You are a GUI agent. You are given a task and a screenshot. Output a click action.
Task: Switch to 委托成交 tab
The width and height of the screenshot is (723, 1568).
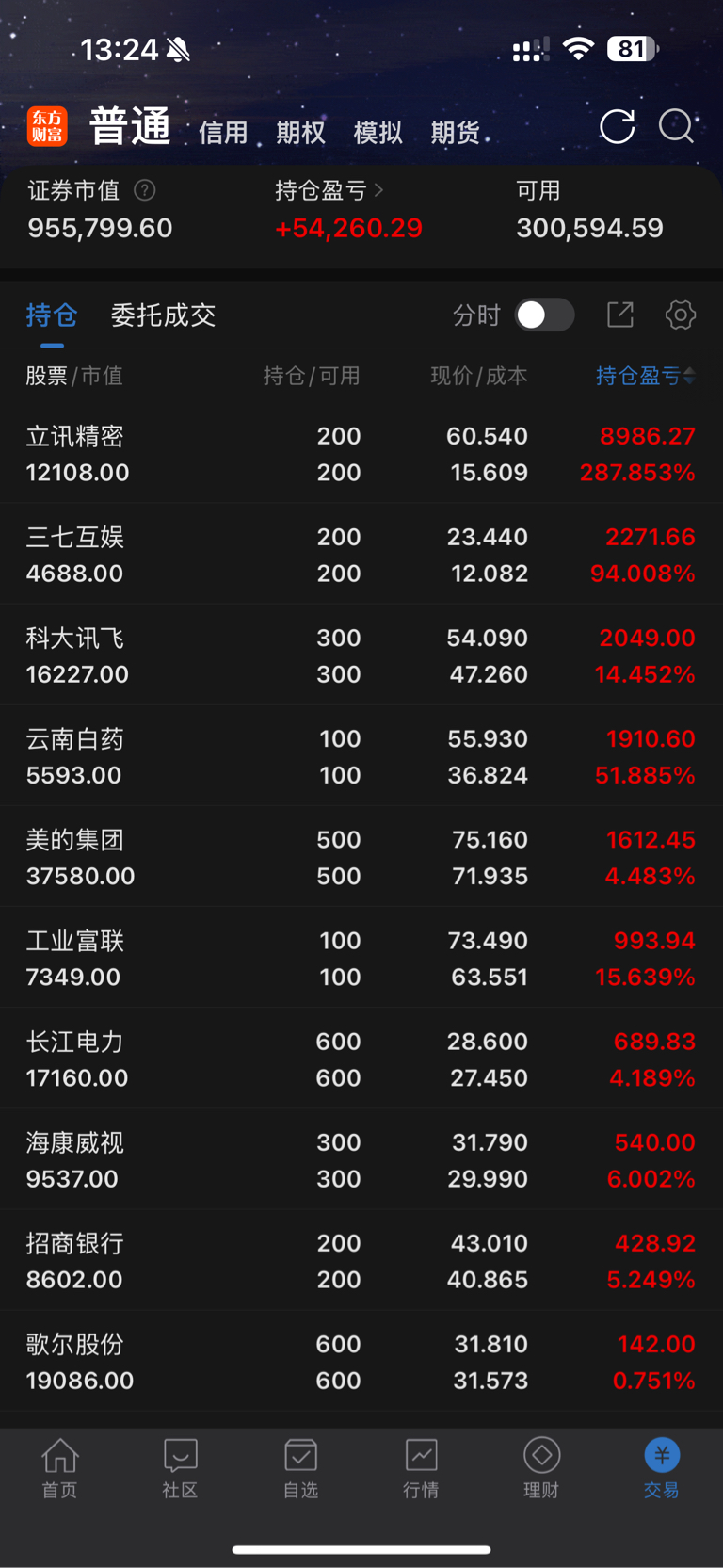(163, 315)
